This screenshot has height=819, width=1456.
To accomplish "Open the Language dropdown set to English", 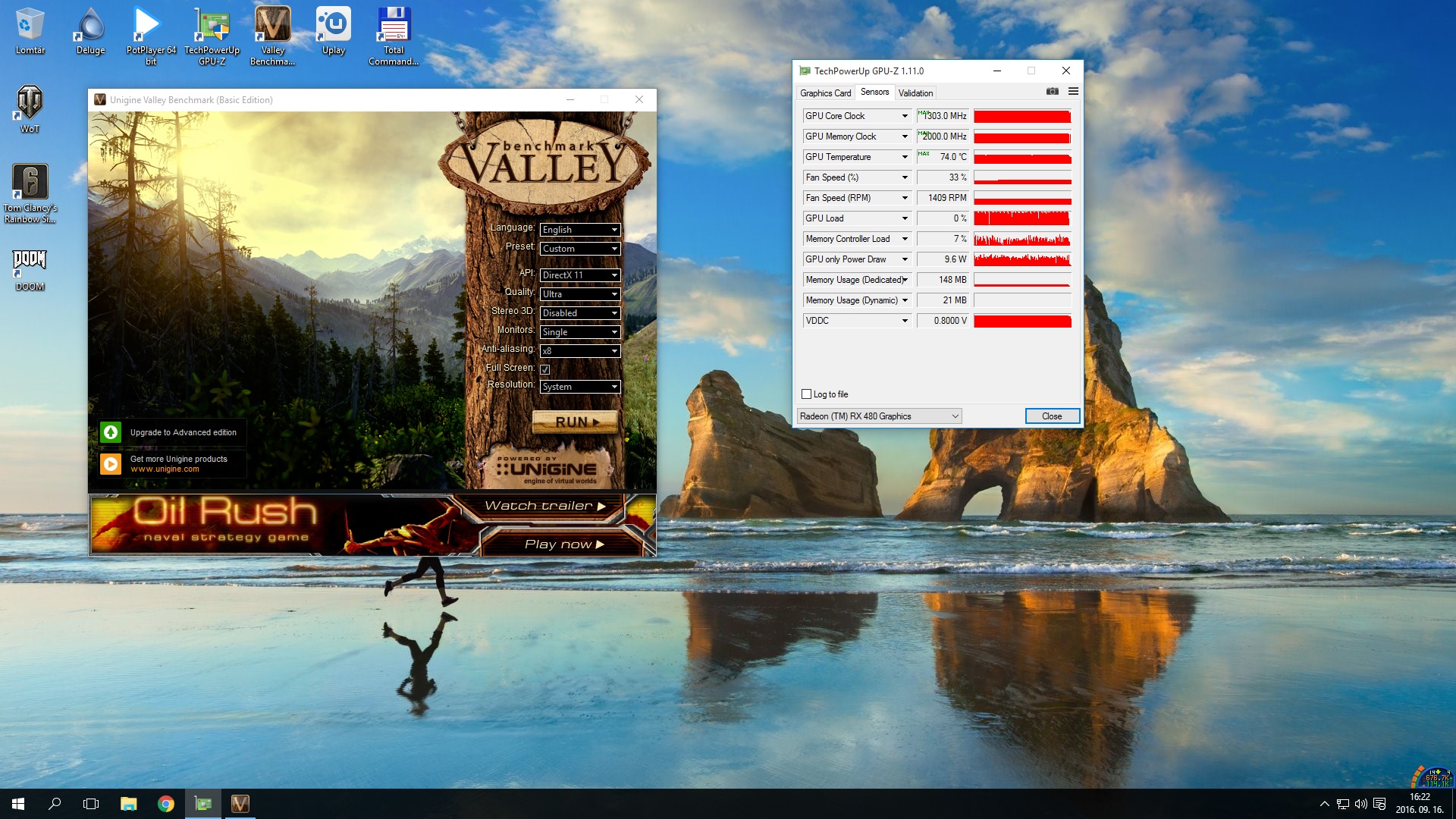I will click(x=580, y=230).
